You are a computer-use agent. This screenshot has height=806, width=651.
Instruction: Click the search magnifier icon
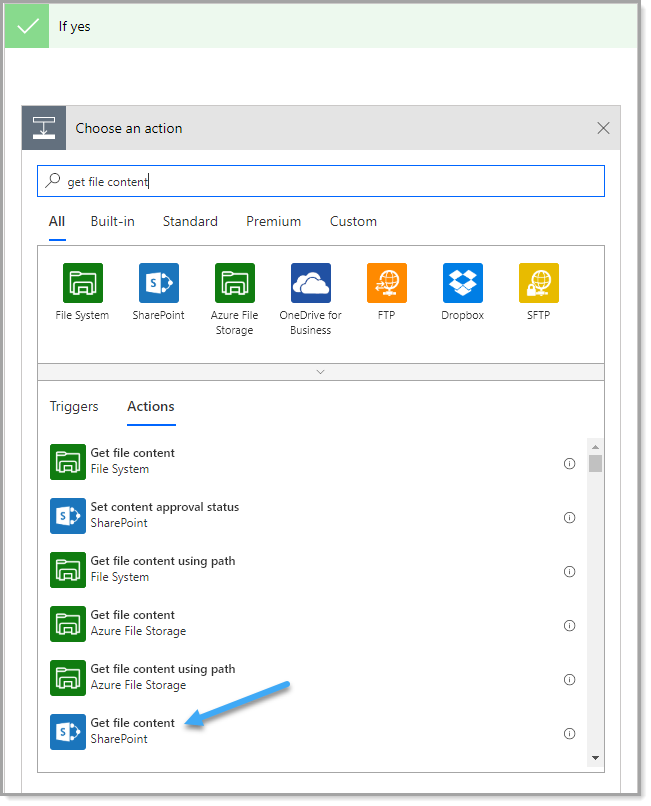[52, 180]
